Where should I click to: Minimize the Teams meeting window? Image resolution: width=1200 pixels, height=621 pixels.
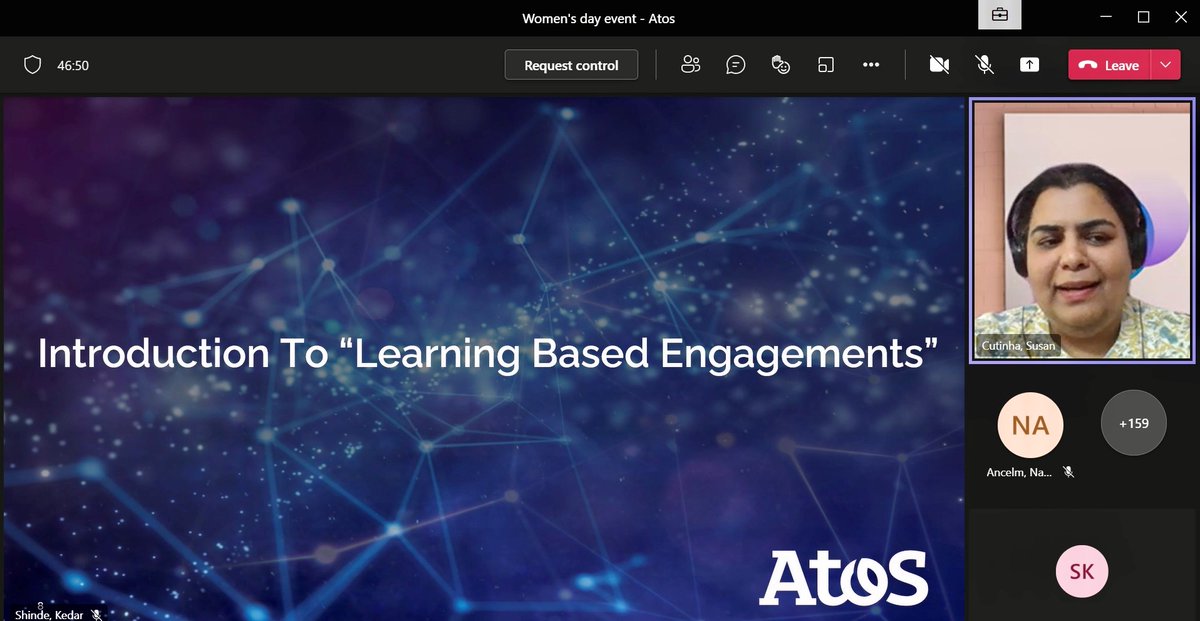pyautogui.click(x=1106, y=17)
